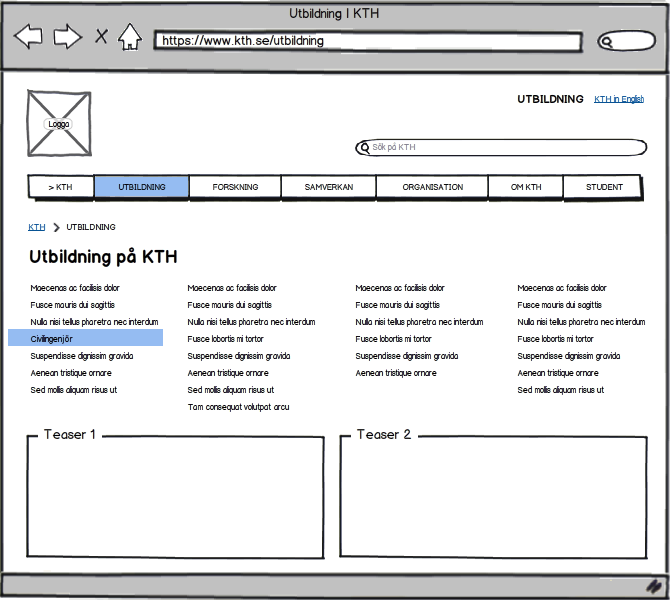This screenshot has height=600, width=670.
Task: Click Aenean tristique ornare in second column
Action: point(228,373)
